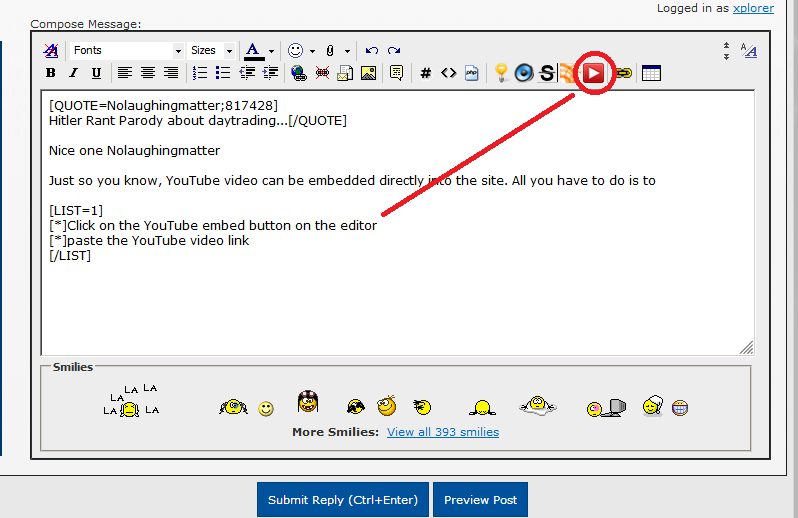This screenshot has width=798, height=518.
Task: Click the editor height up/down arrows
Action: (x=726, y=51)
